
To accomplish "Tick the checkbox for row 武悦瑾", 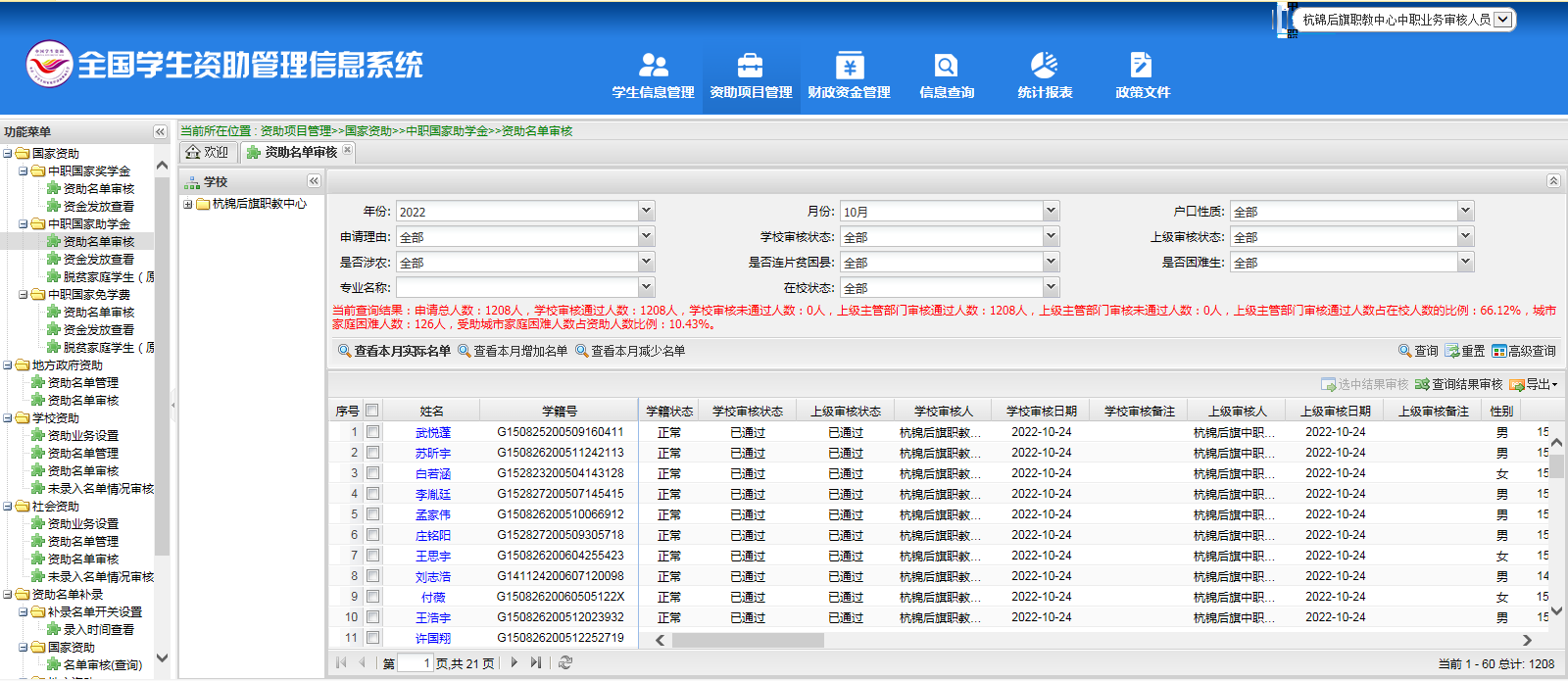I will pyautogui.click(x=372, y=432).
